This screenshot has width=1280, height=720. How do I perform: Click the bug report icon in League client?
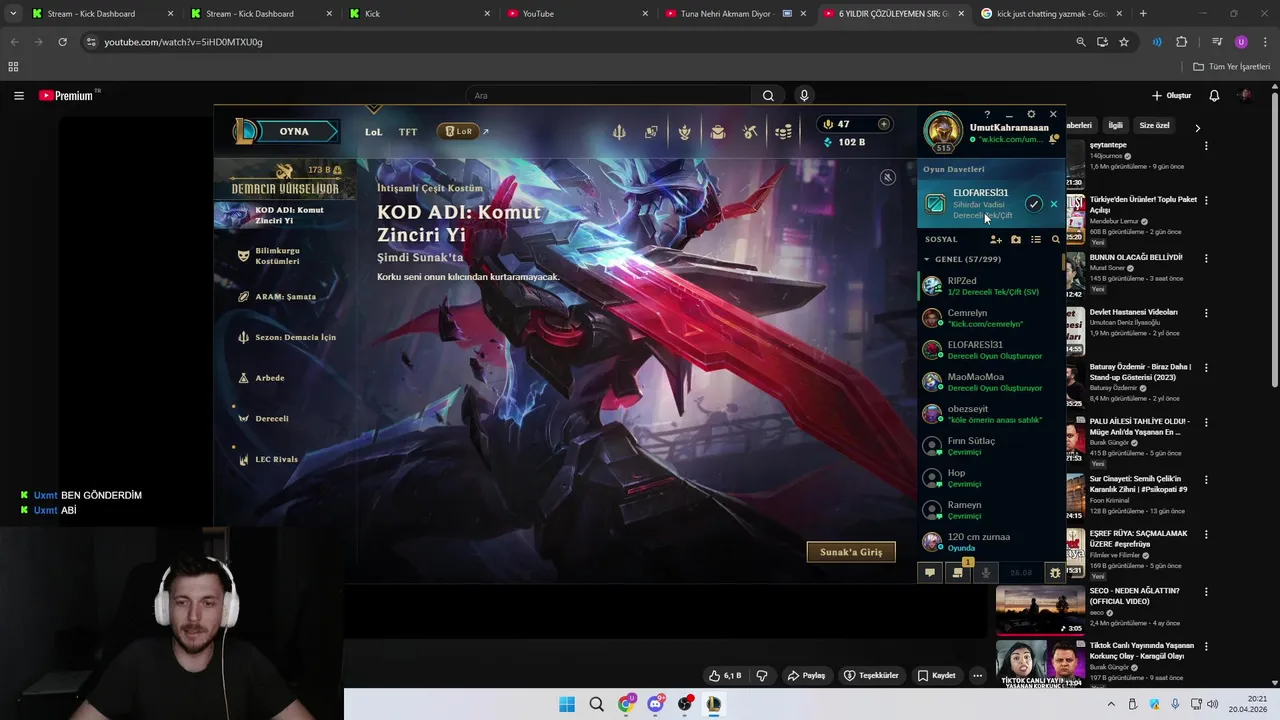coord(1054,573)
